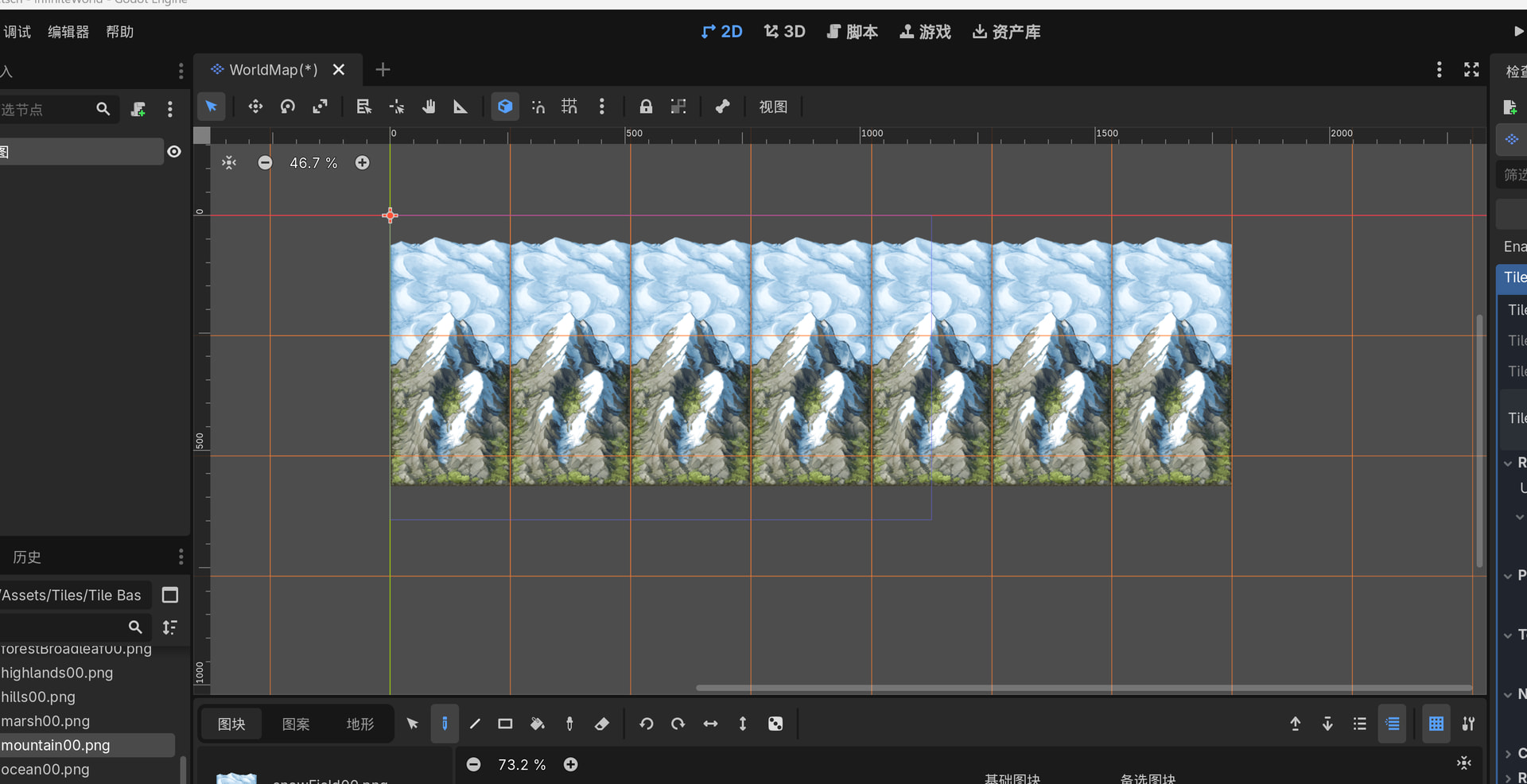
Task: Click the random tile dice icon
Action: 775,724
